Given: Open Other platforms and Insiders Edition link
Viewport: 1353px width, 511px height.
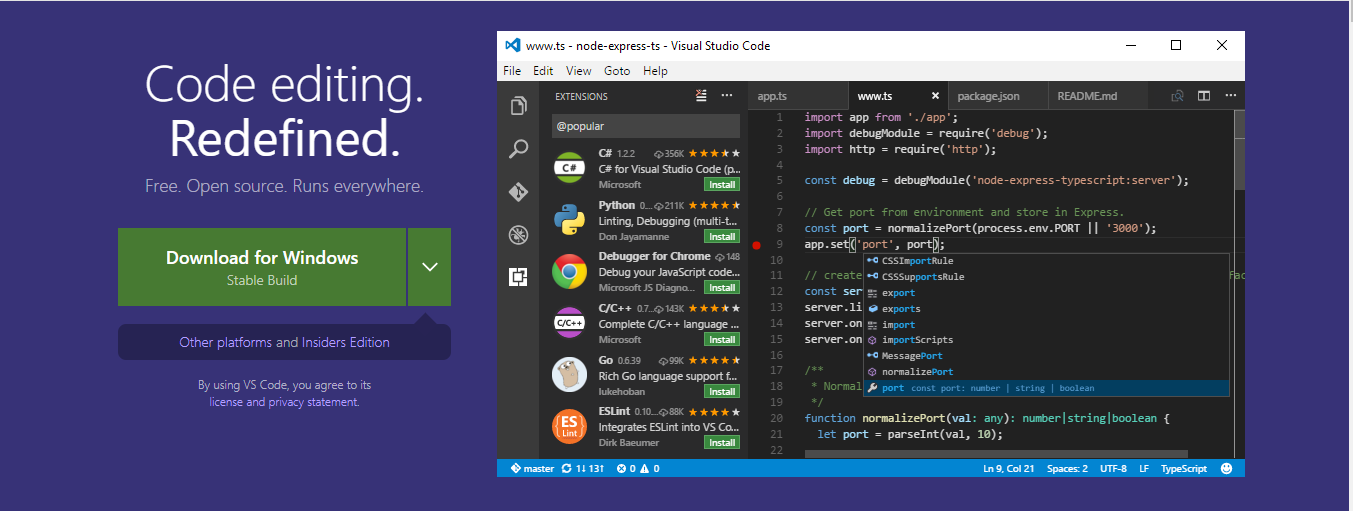Looking at the screenshot, I should point(284,342).
